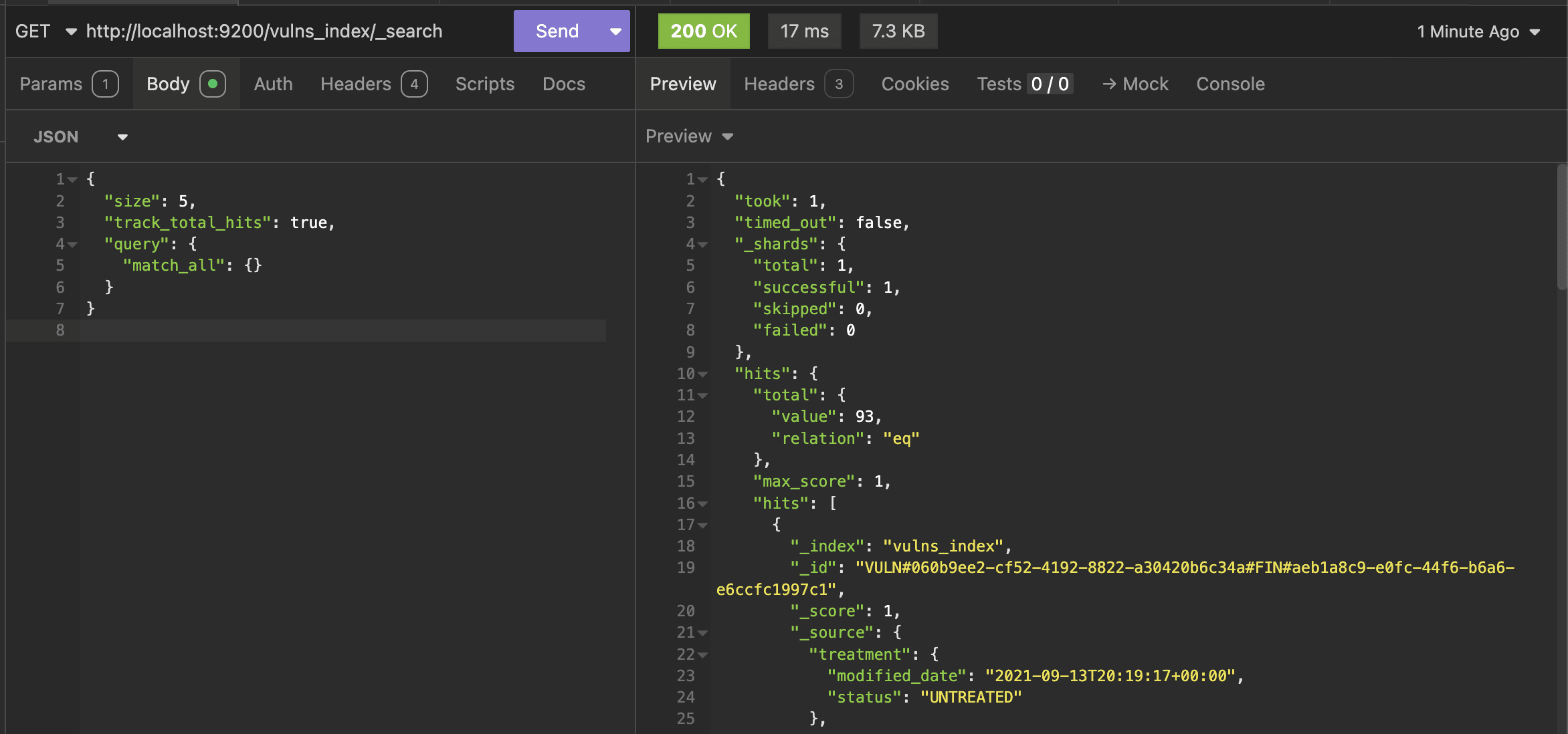Open the Docs tab
This screenshot has height=734, width=1568.
click(563, 84)
